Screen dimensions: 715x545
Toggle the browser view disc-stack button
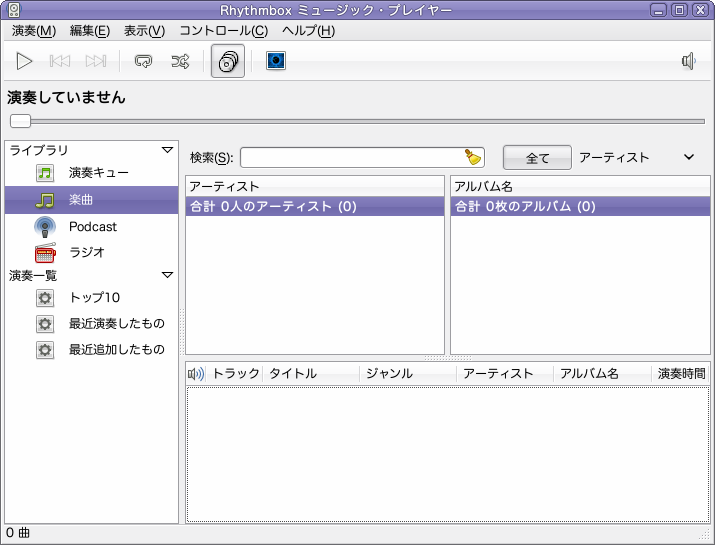coord(228,61)
